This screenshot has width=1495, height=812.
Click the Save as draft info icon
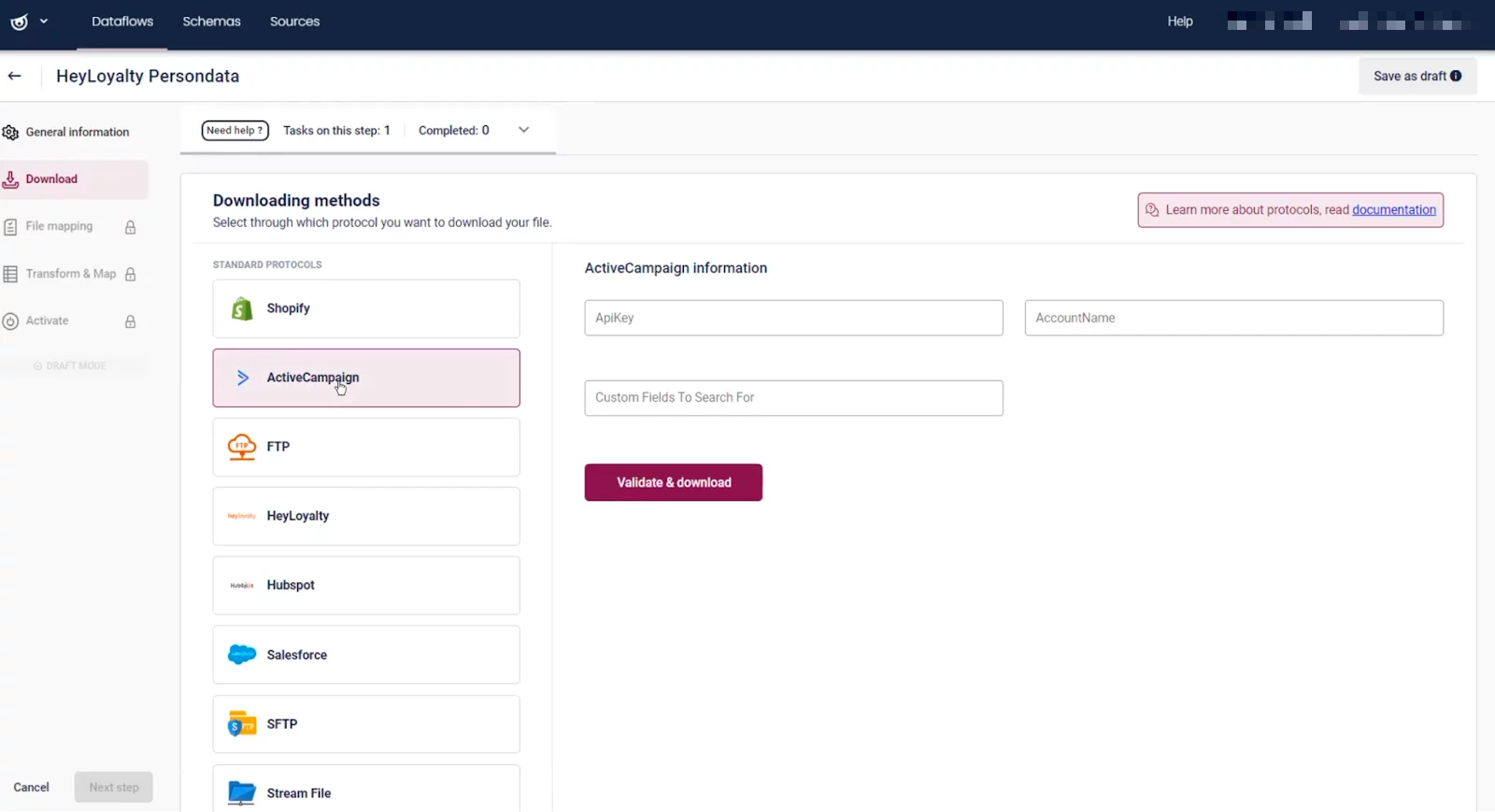tap(1456, 76)
